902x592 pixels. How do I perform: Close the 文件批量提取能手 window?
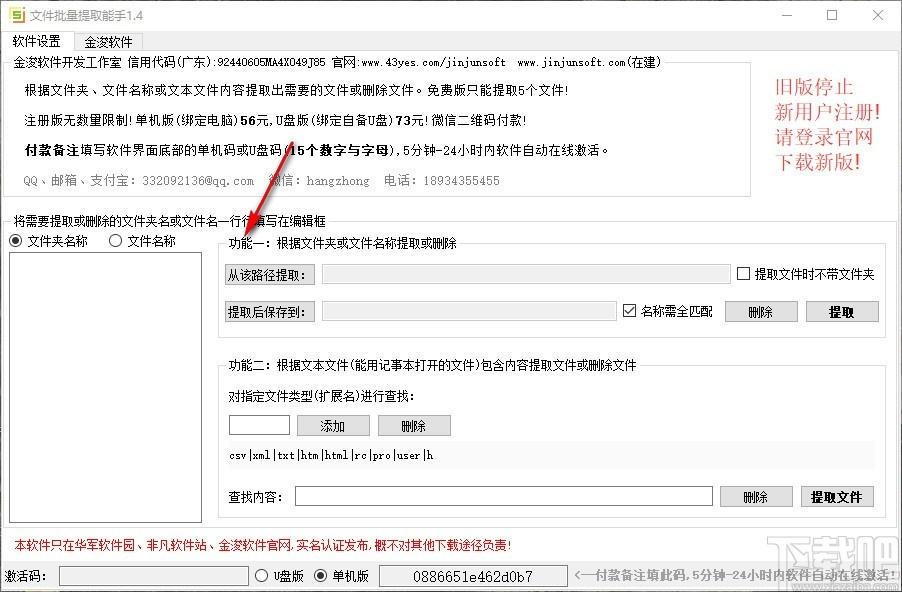pyautogui.click(x=878, y=15)
